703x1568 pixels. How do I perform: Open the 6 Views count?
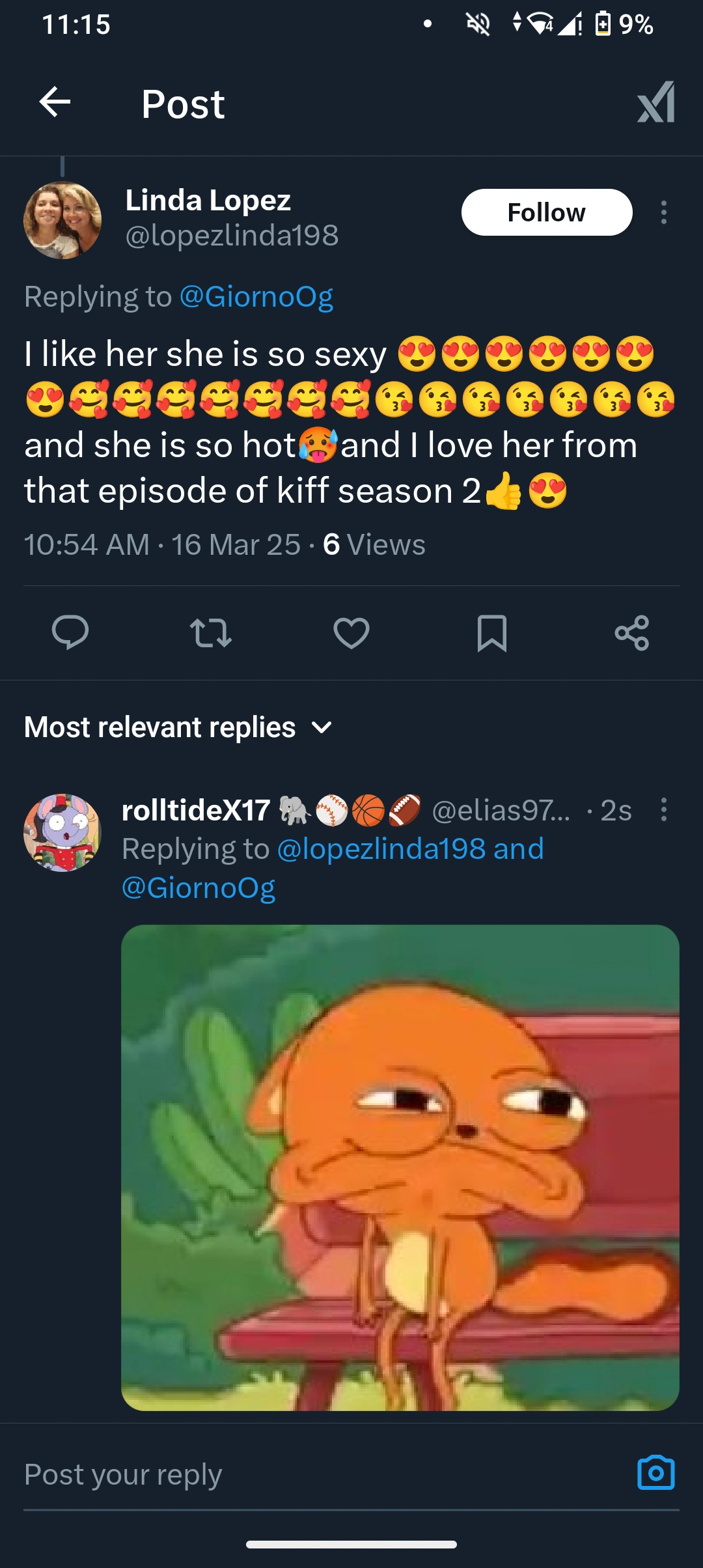click(x=374, y=544)
